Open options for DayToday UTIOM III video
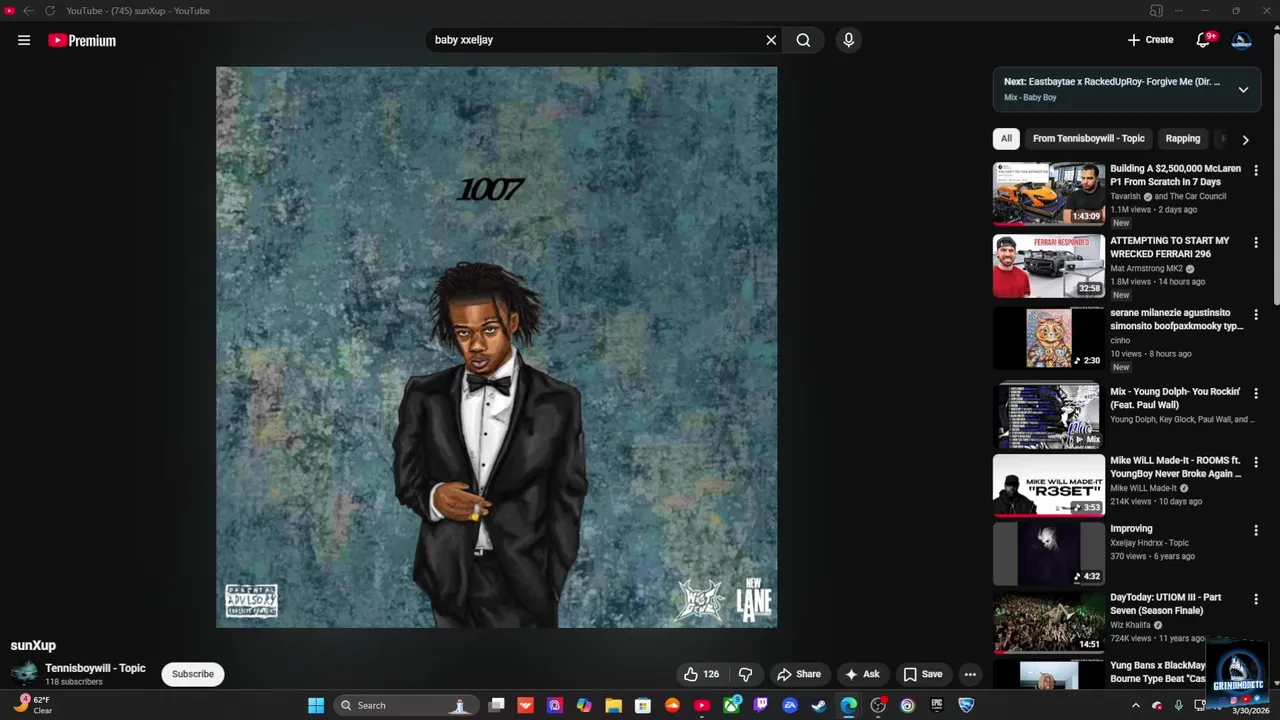Viewport: 1280px width, 720px height. (1256, 599)
